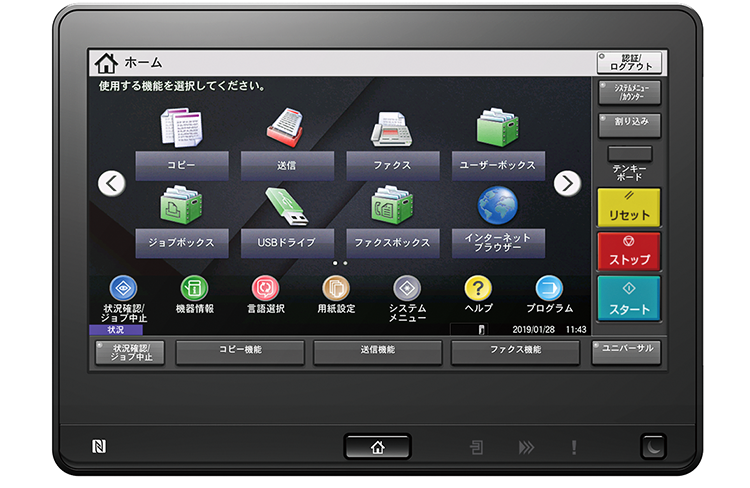Switch to the コピー機能 tab
The image size is (750, 488).
[240, 351]
